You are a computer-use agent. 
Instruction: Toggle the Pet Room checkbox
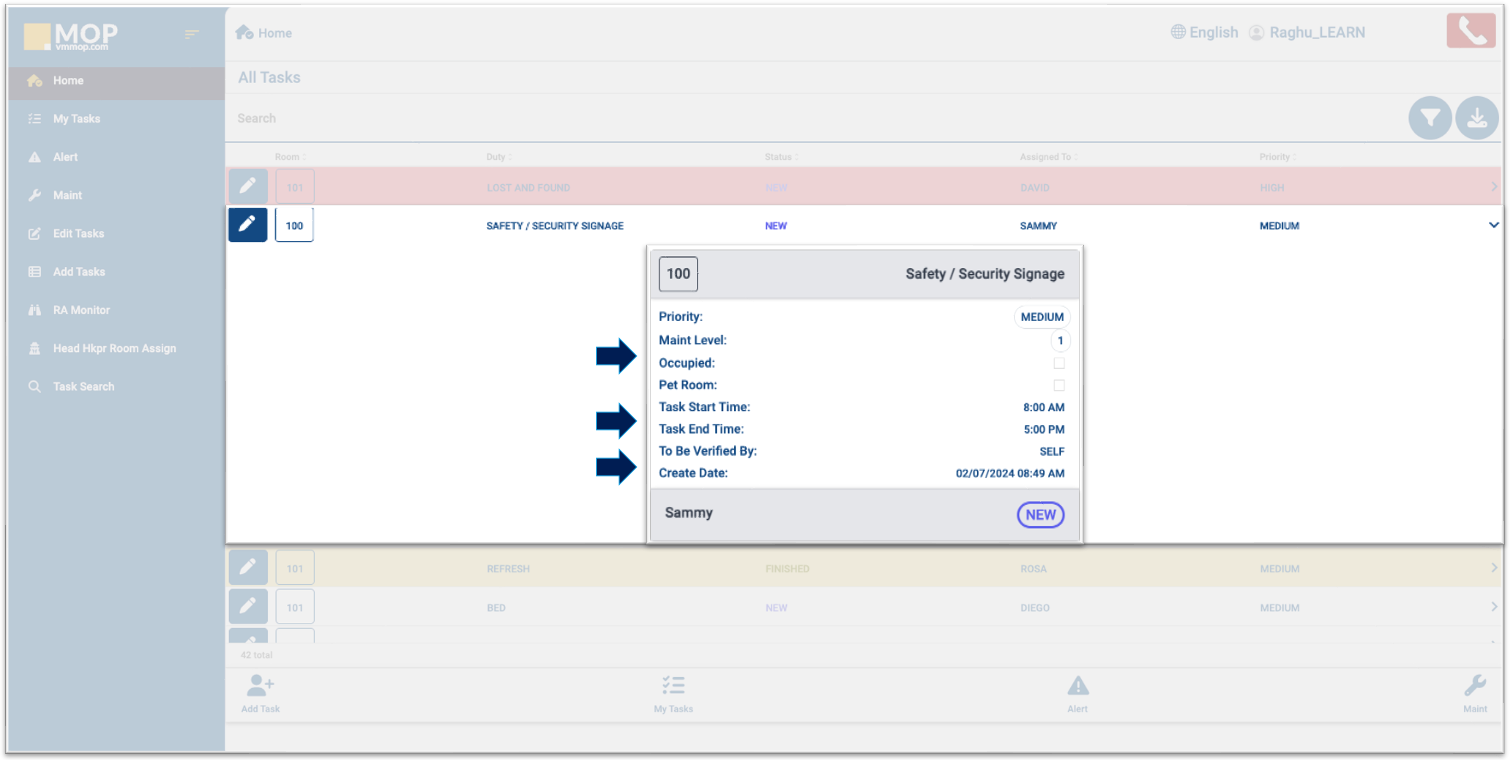point(1059,385)
